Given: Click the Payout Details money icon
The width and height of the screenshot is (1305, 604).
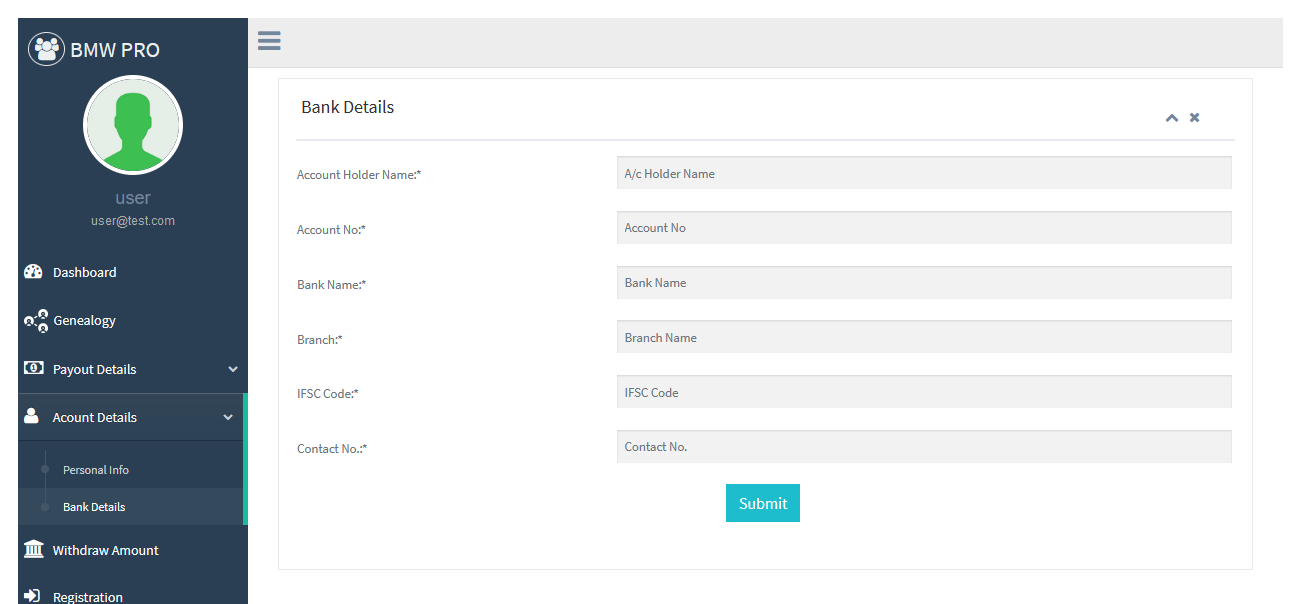Looking at the screenshot, I should (33, 368).
